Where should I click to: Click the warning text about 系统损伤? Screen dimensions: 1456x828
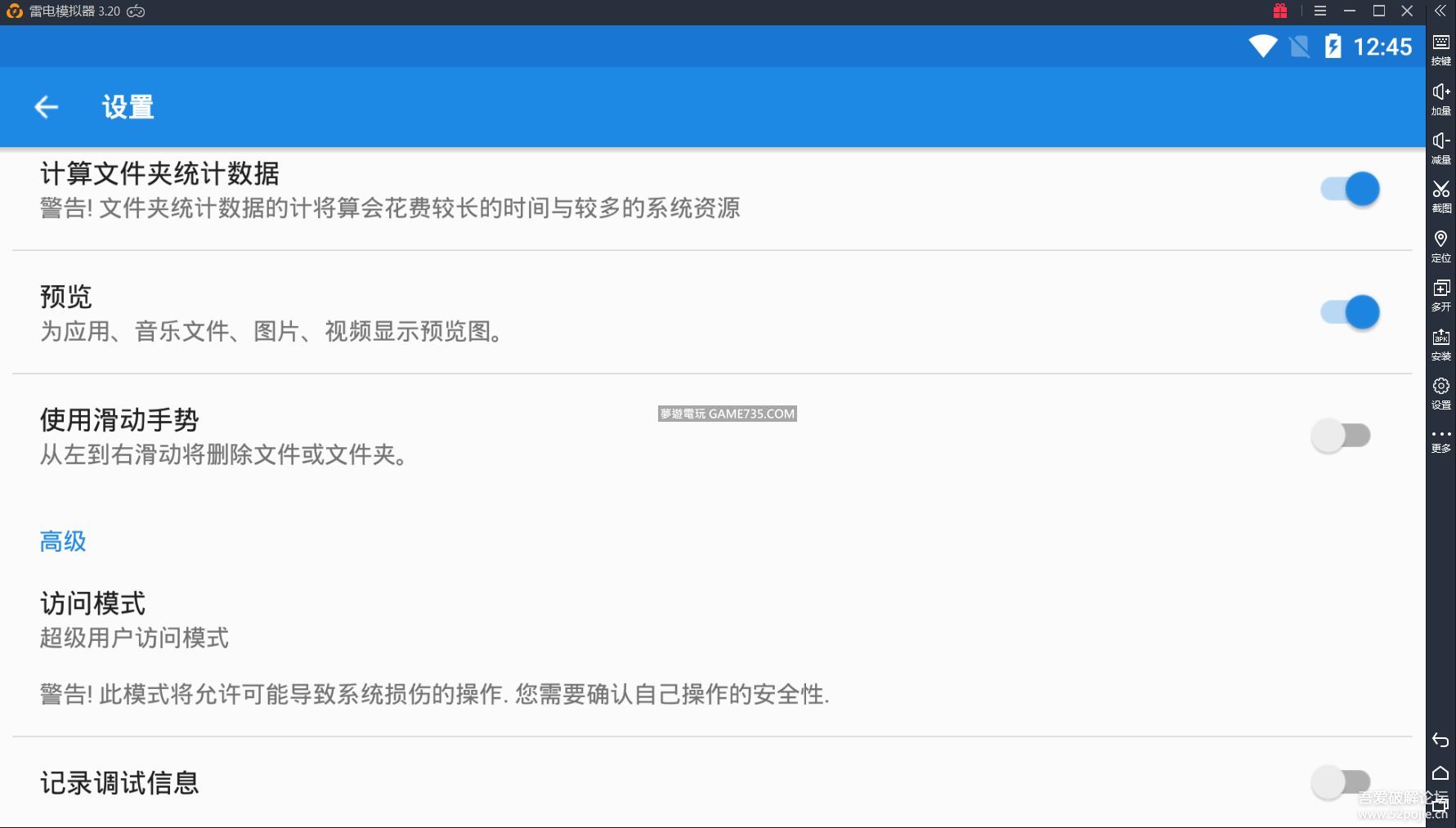tap(434, 694)
